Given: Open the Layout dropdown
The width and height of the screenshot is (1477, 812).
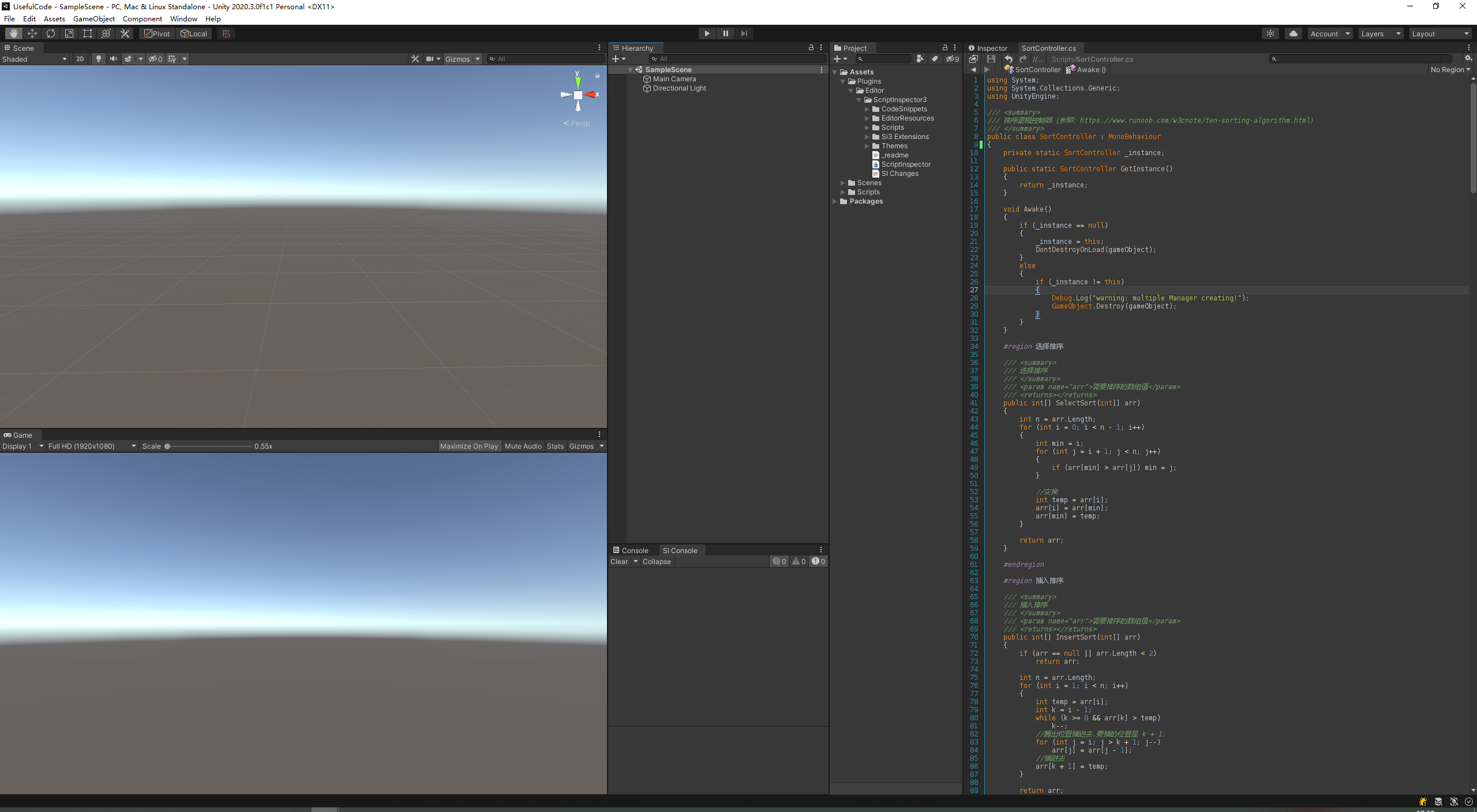Looking at the screenshot, I should coord(1440,33).
